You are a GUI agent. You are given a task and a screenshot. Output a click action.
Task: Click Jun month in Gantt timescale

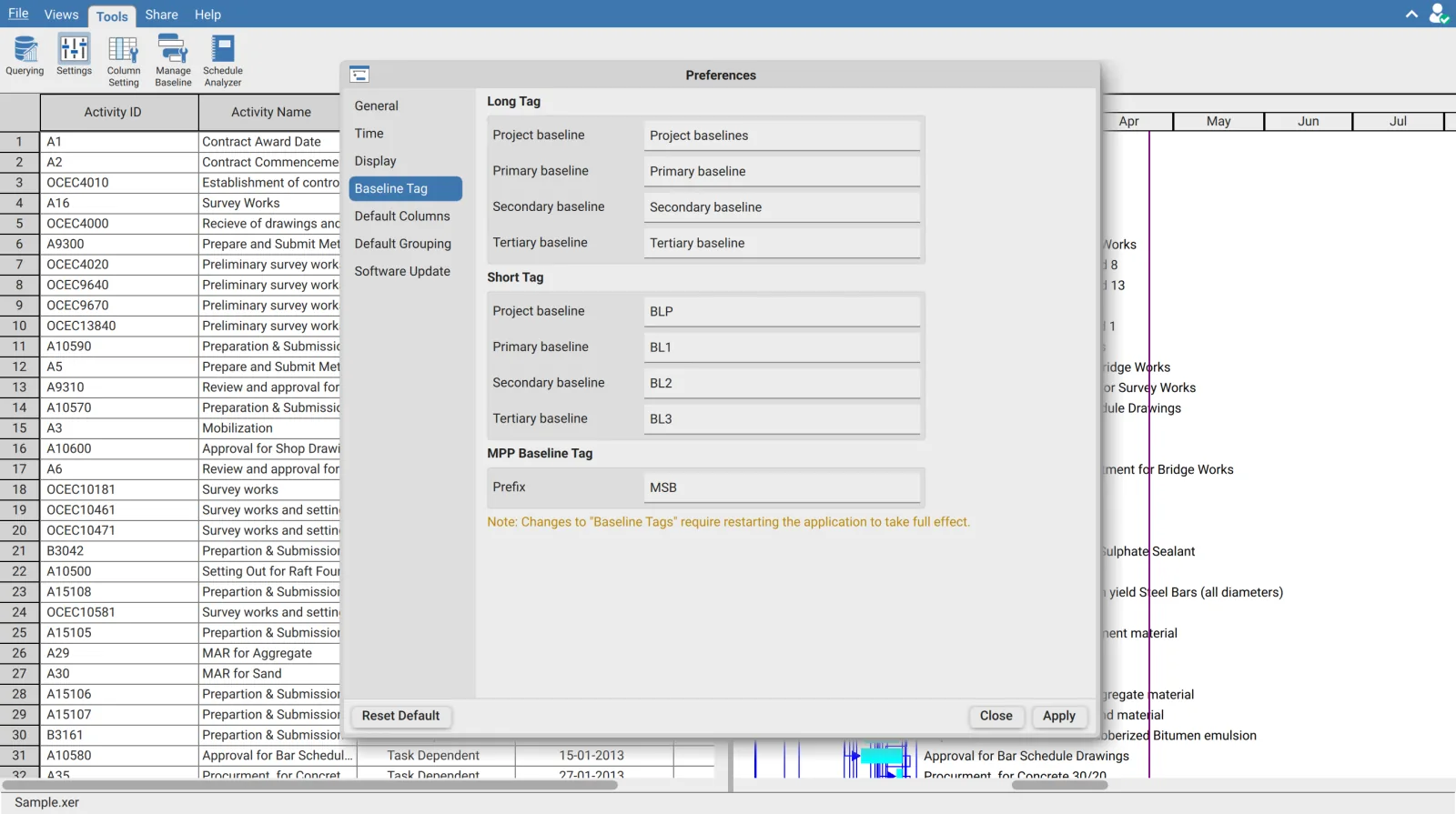click(x=1308, y=121)
